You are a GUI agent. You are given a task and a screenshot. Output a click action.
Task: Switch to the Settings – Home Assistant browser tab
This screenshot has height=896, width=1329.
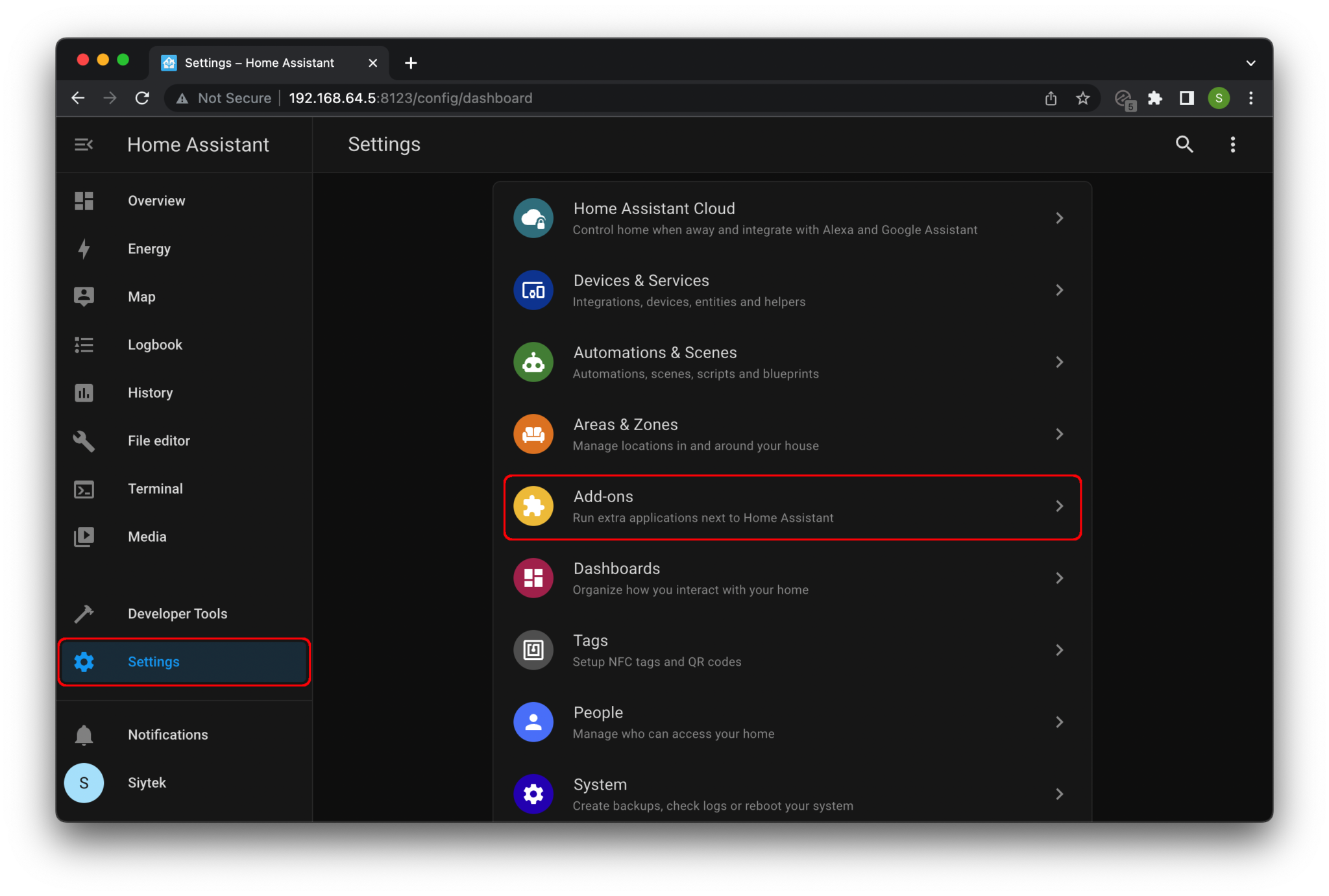point(258,62)
